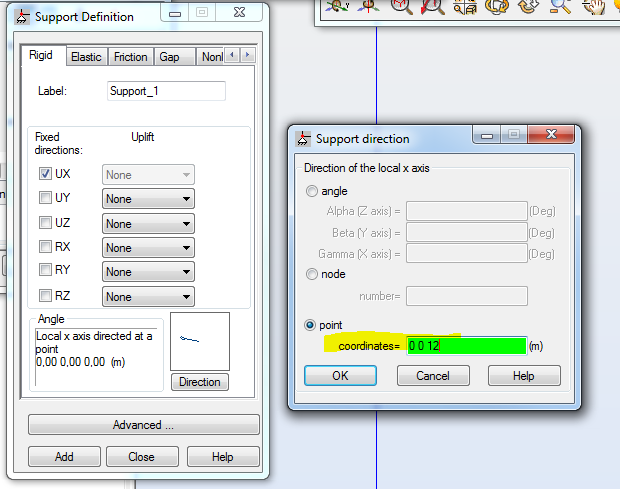Screen dimensions: 620x489
Task: Minimize the Support Definition window
Action: tap(175, 13)
